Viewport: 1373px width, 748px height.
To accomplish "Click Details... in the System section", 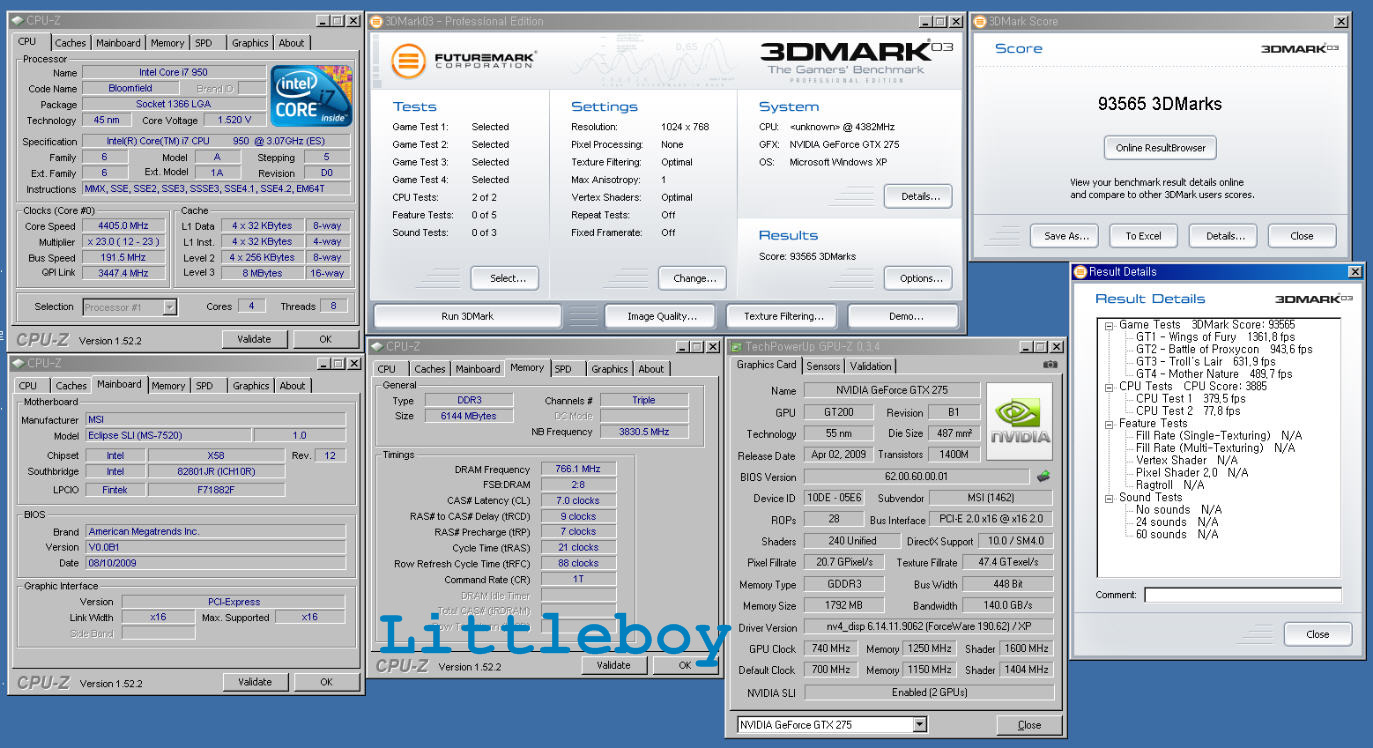I will tap(919, 196).
